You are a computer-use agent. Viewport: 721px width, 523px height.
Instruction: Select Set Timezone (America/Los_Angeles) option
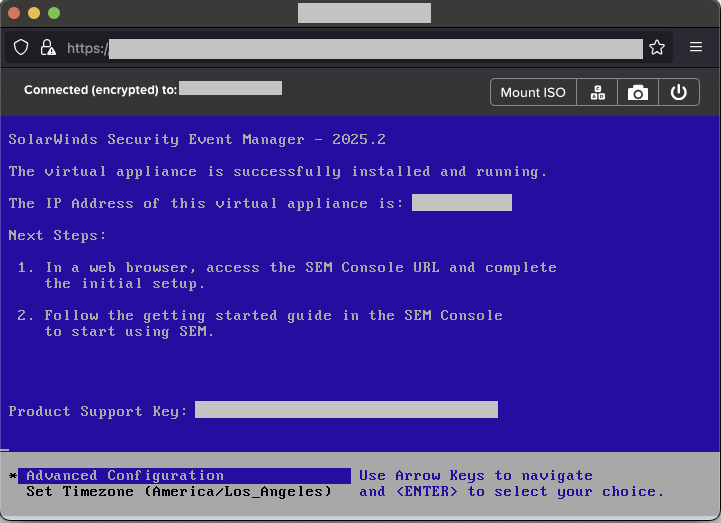click(x=178, y=492)
